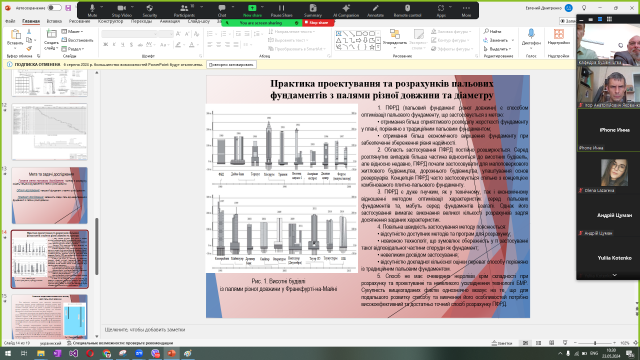Image resolution: width=640 pixels, height=360 pixels.
Task: Open Transitions (Переходы) ribbon tab
Action: [141, 21]
